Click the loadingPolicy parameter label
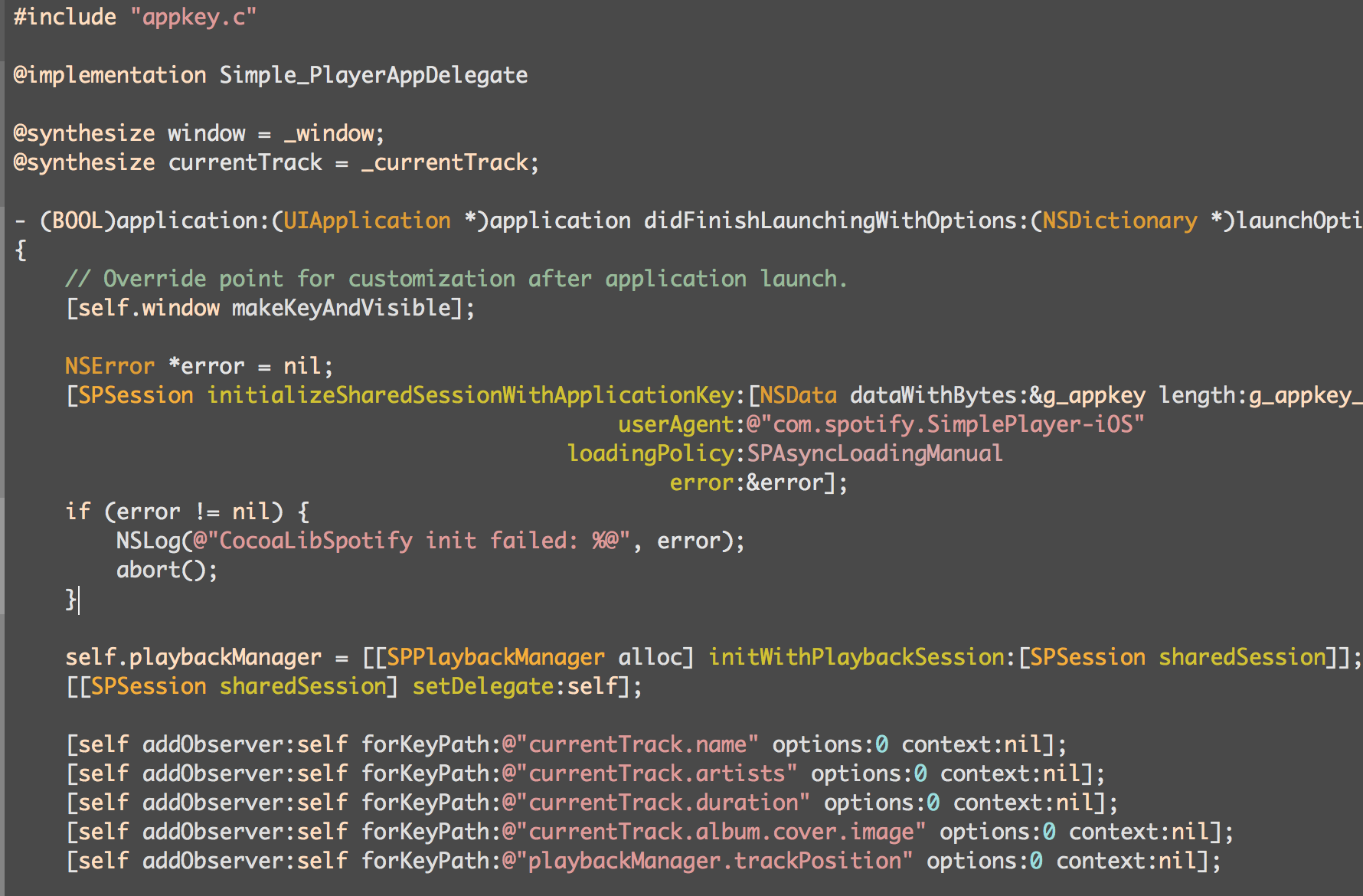This screenshot has height=896, width=1363. pyautogui.click(x=651, y=453)
